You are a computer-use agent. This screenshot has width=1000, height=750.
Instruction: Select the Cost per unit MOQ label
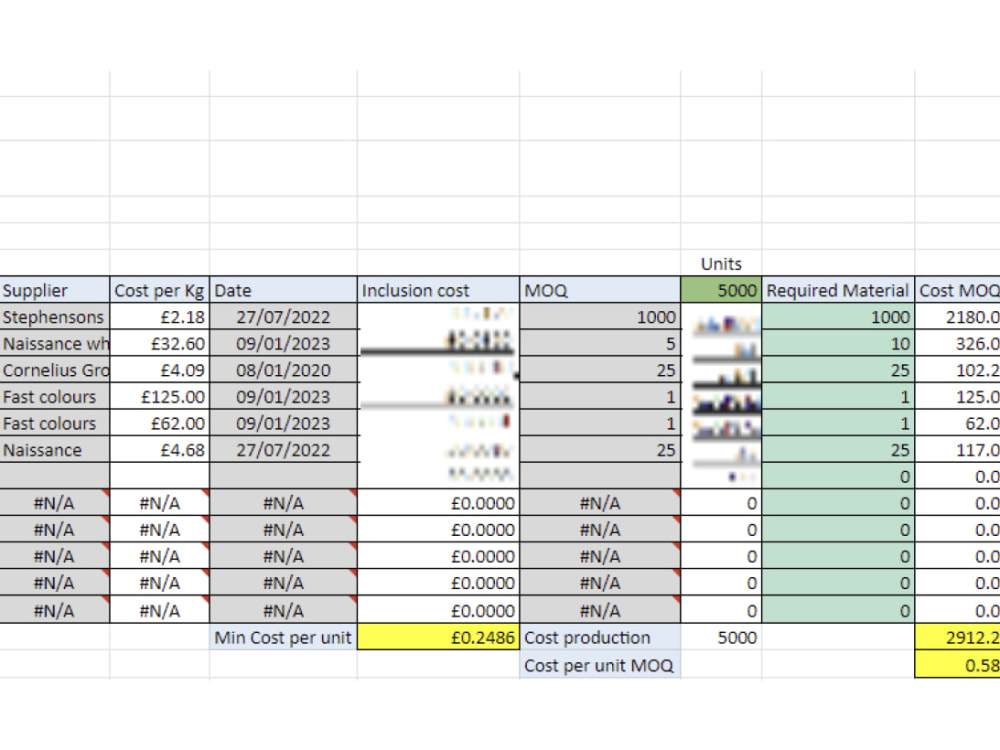click(599, 665)
